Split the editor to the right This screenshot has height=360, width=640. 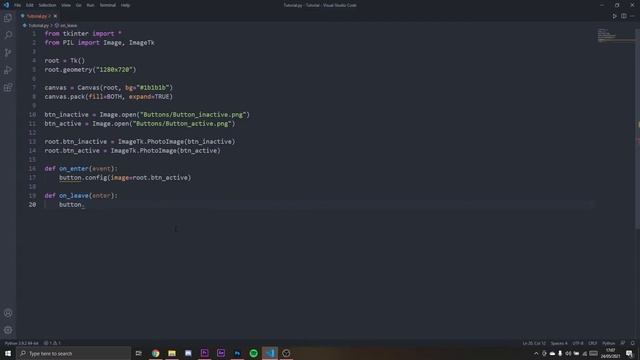pos(624,16)
